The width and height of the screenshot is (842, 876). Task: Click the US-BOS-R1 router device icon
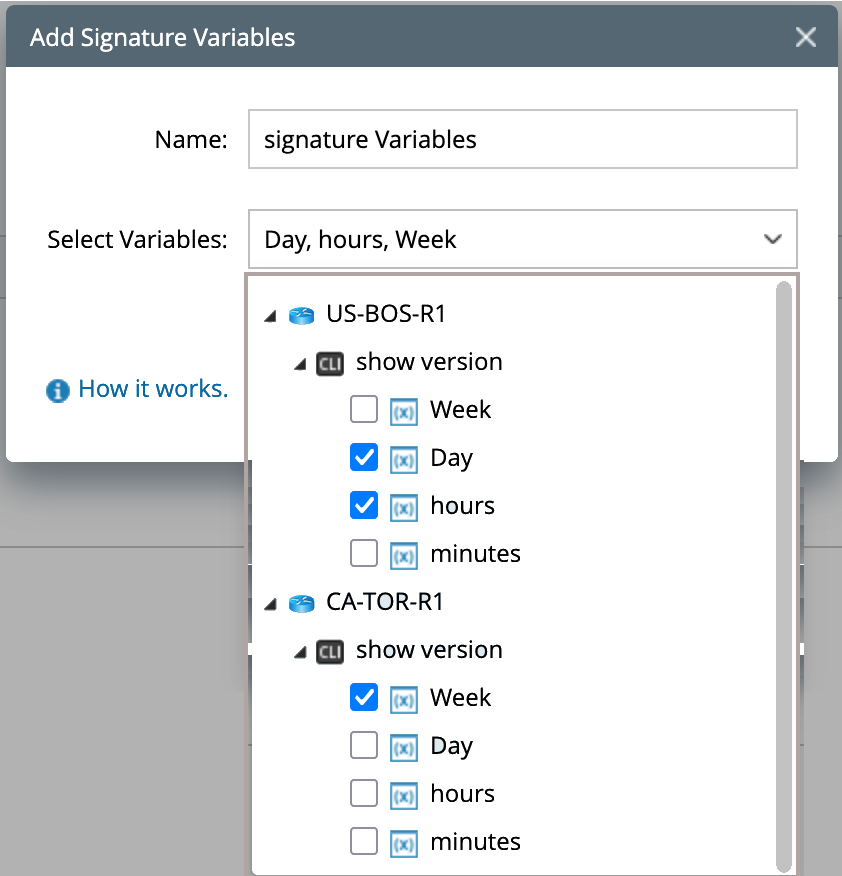tap(301, 315)
